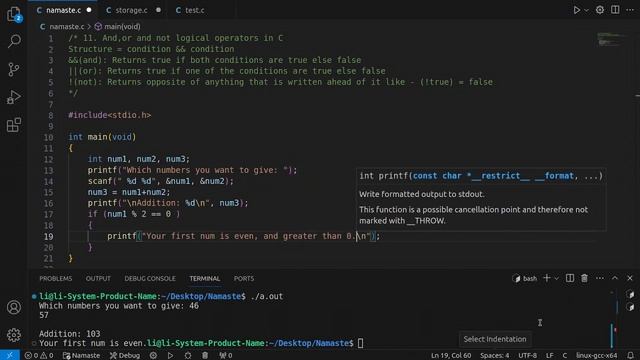Open the Manage gear in activity bar

pyautogui.click(x=14, y=335)
